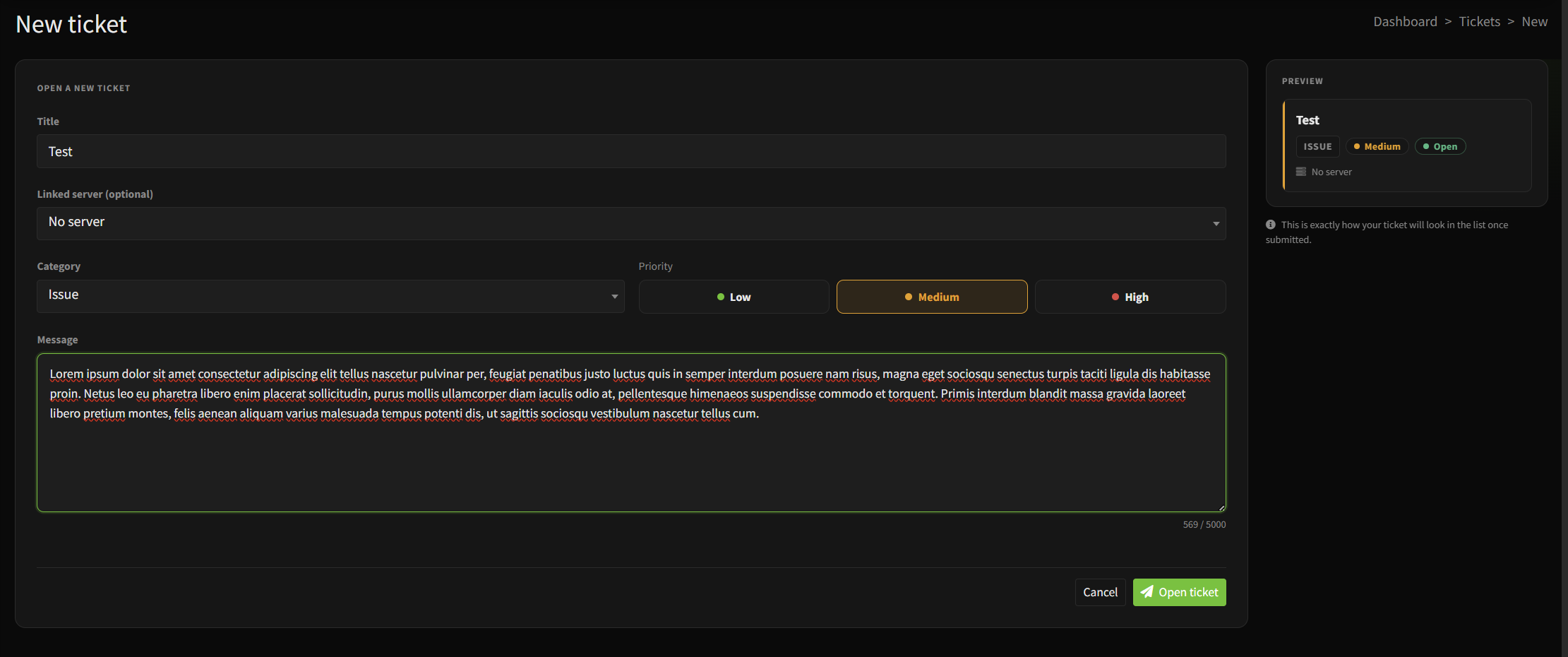Click the PREVIEW panel heading

(1303, 81)
